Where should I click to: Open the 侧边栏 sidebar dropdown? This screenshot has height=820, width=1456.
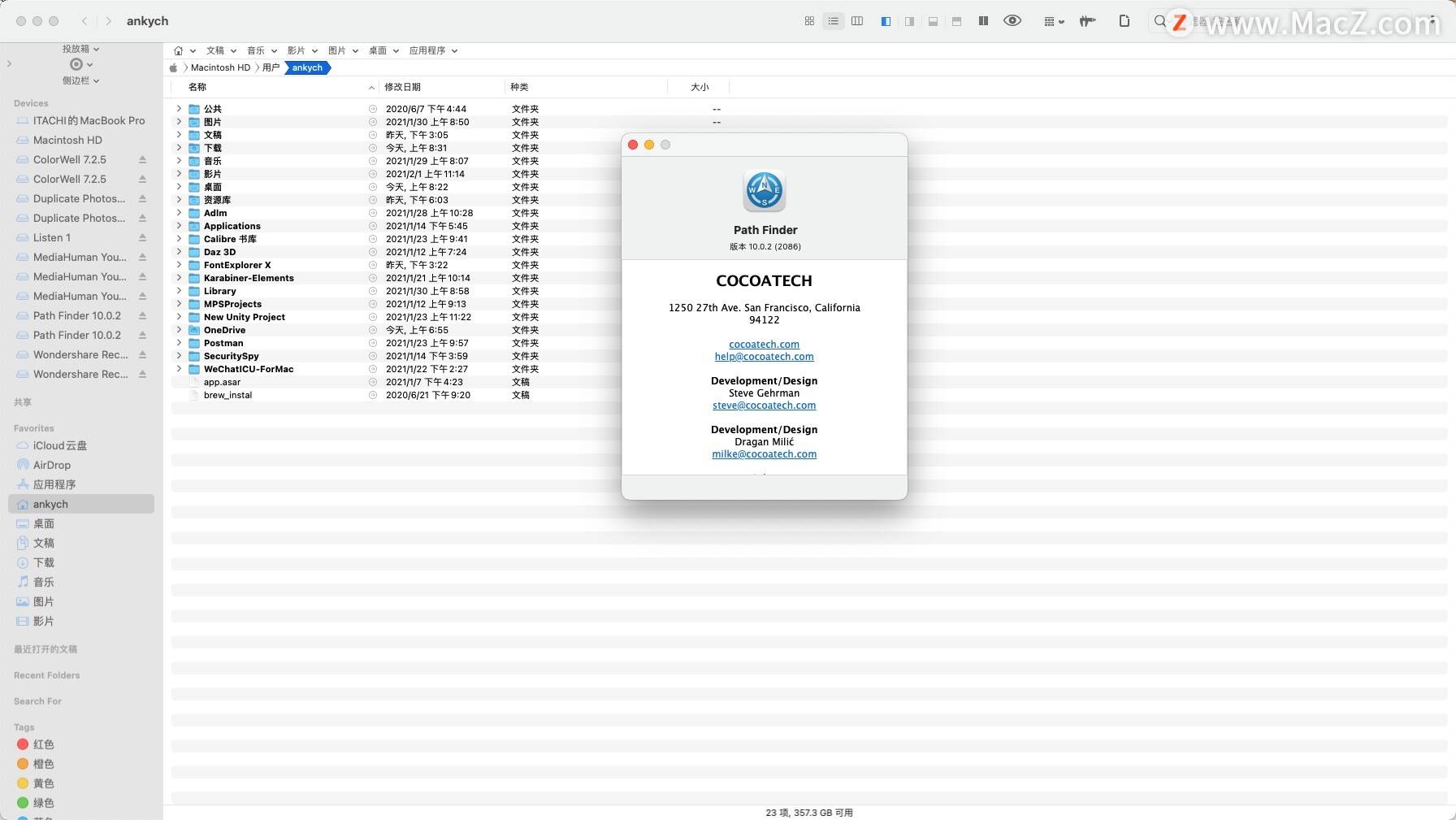tap(80, 80)
